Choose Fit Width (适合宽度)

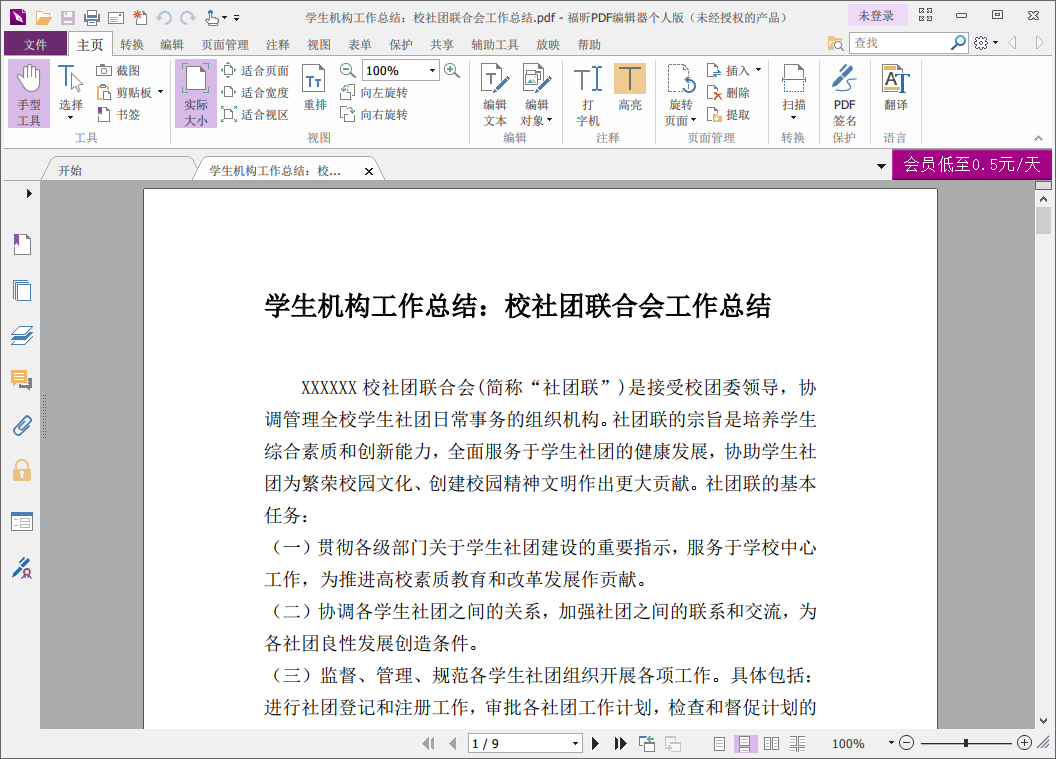255,92
